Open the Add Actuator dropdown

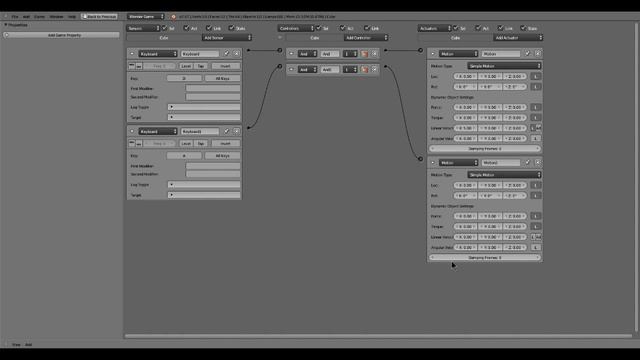click(x=518, y=38)
